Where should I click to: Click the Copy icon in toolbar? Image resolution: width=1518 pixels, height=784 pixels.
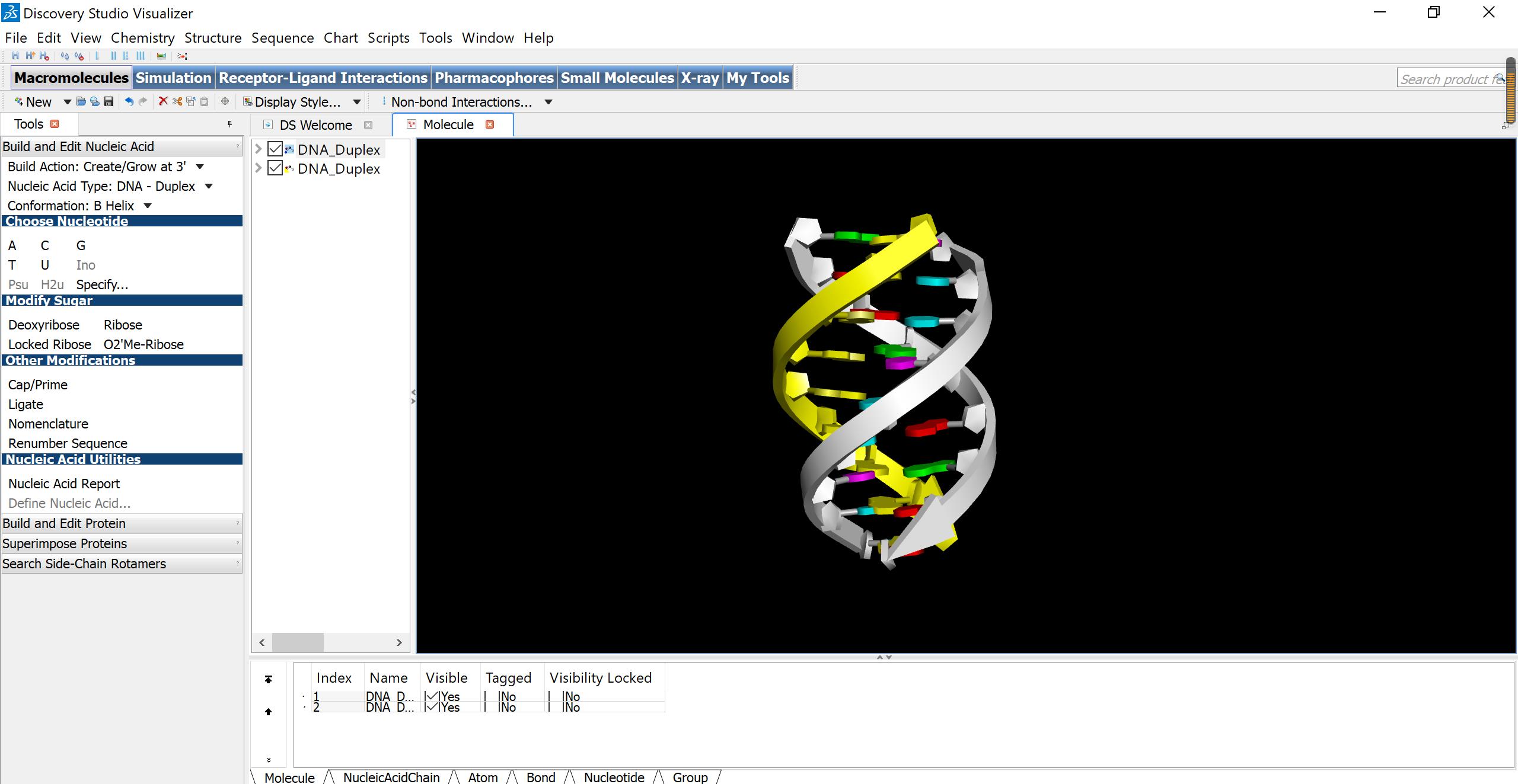click(191, 101)
